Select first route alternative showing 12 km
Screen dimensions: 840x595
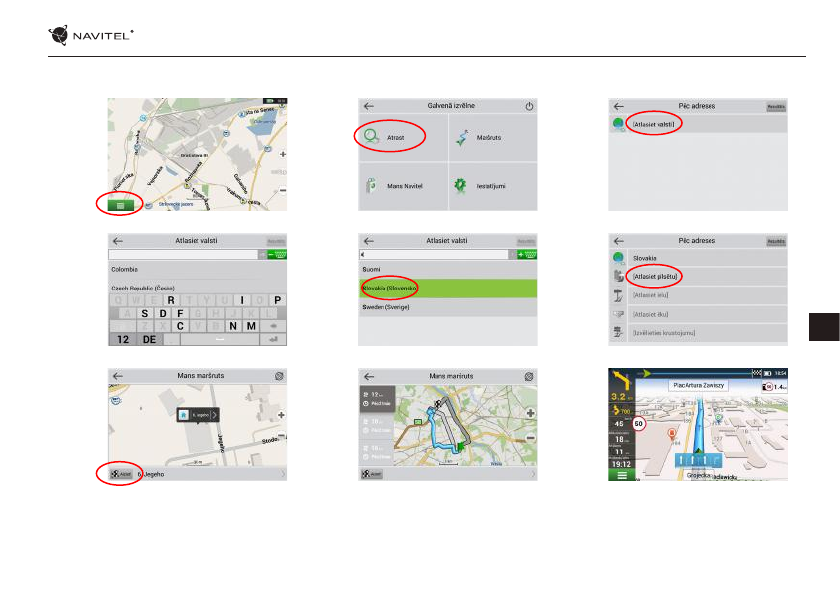[x=377, y=398]
